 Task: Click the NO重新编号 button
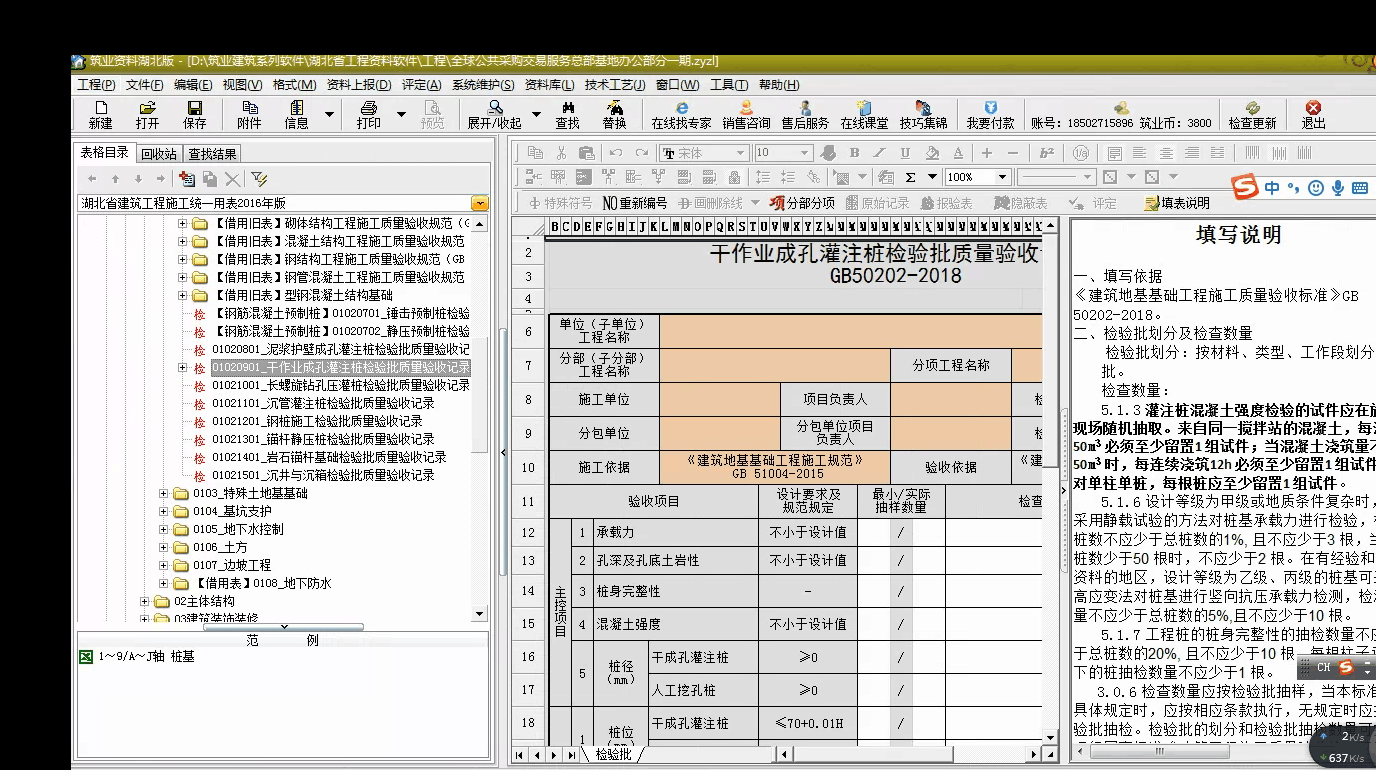635,203
